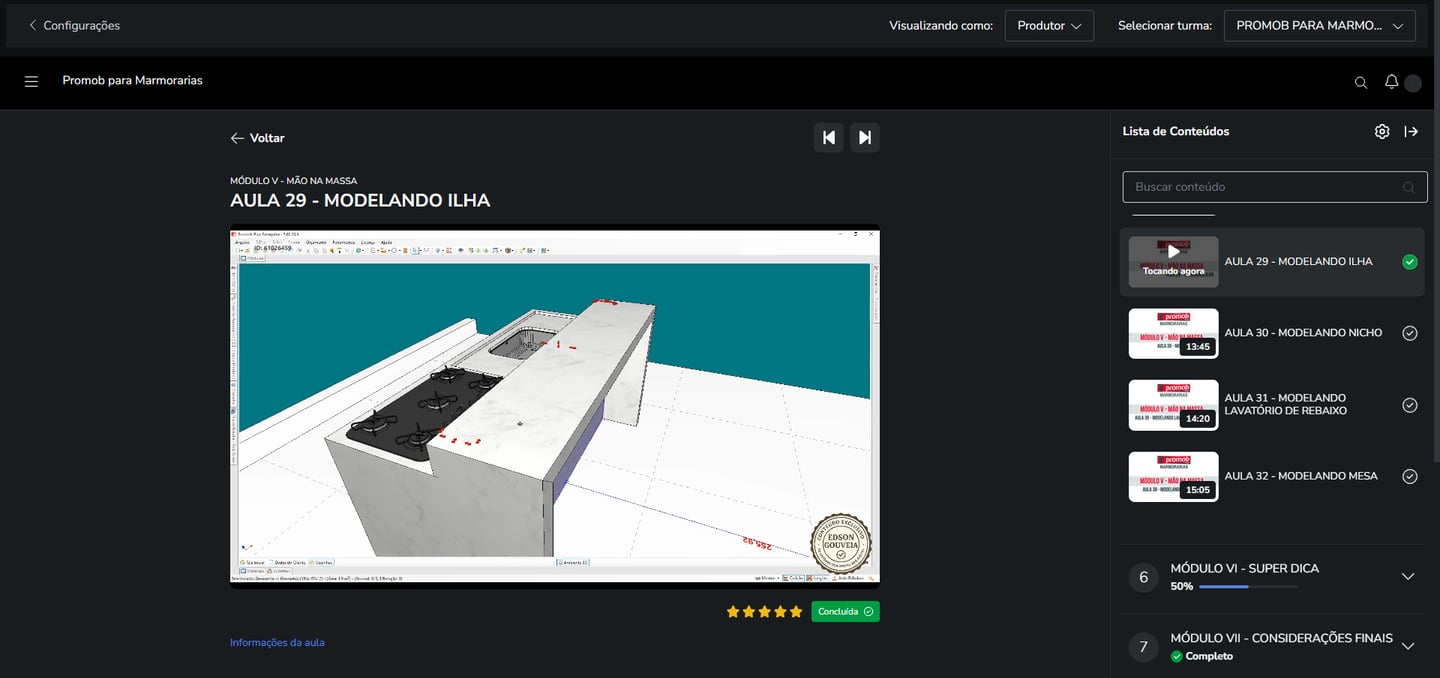The image size is (1440, 678).
Task: Toggle completion check for Aula 32
Action: (1410, 476)
